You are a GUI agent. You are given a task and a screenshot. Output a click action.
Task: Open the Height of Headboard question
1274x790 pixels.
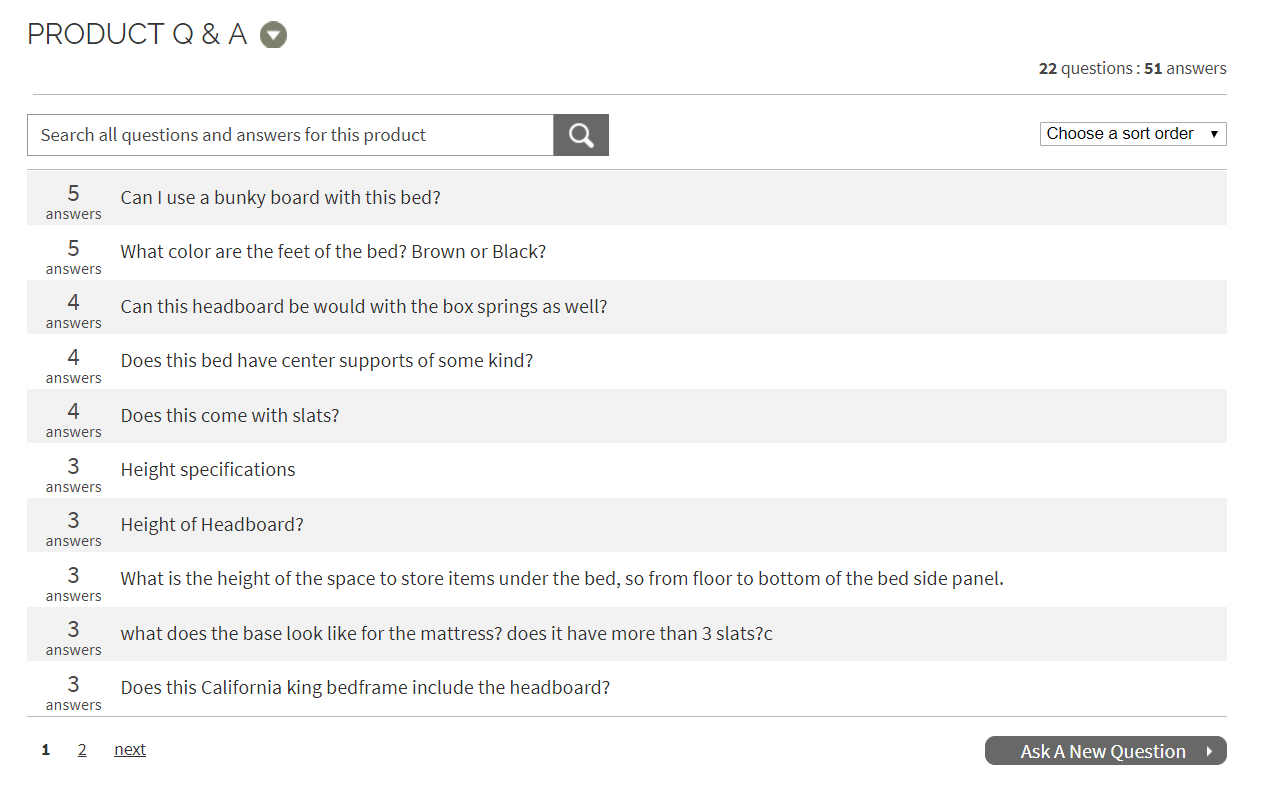click(212, 525)
